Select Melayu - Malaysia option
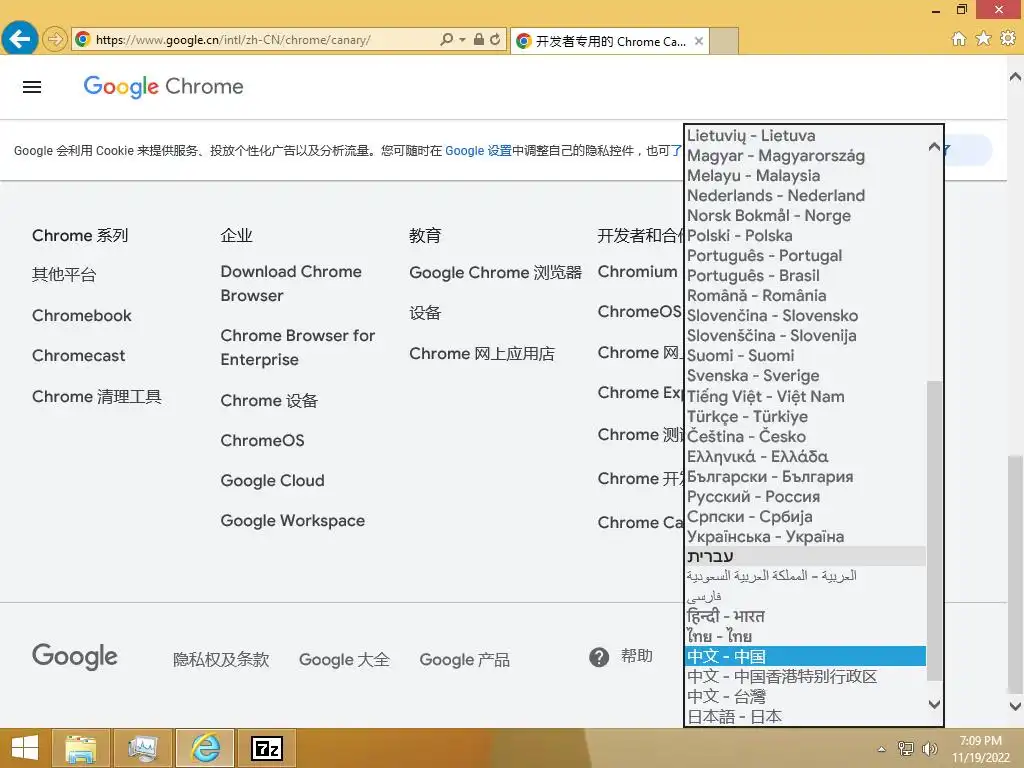Image resolution: width=1024 pixels, height=768 pixels. pos(805,176)
